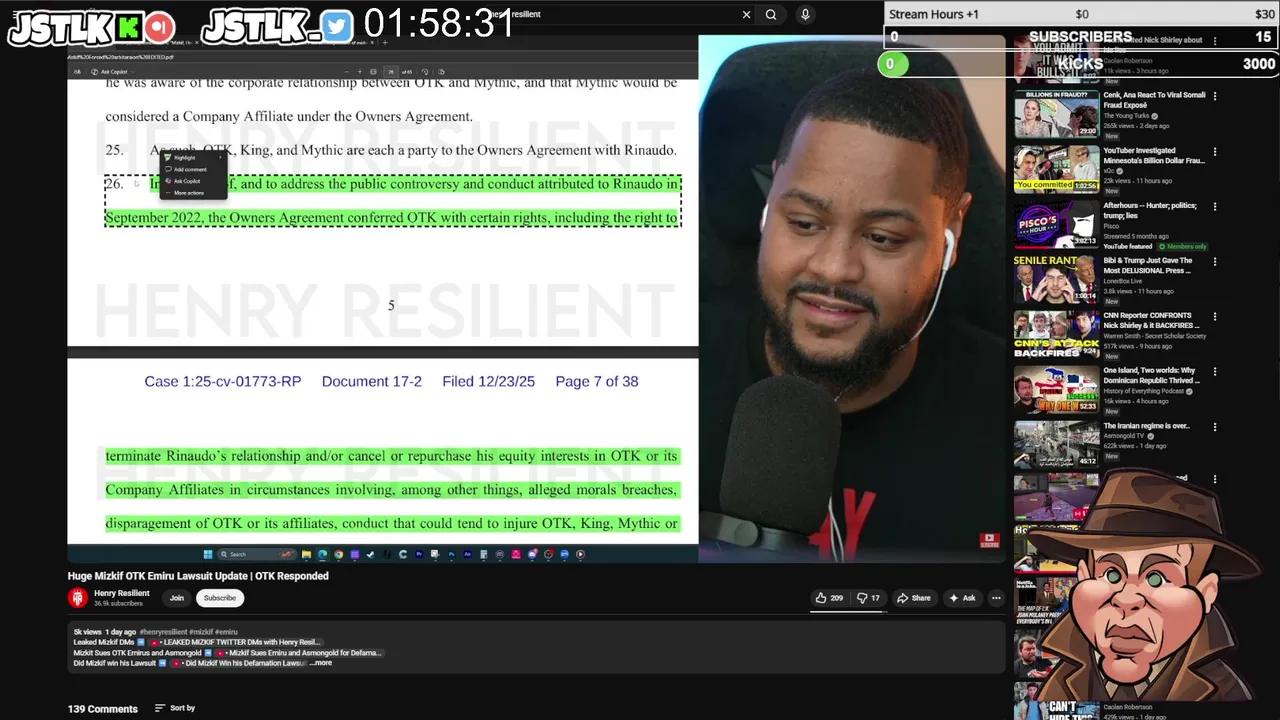Open The Iranian regime video thumbnail

[1056, 444]
